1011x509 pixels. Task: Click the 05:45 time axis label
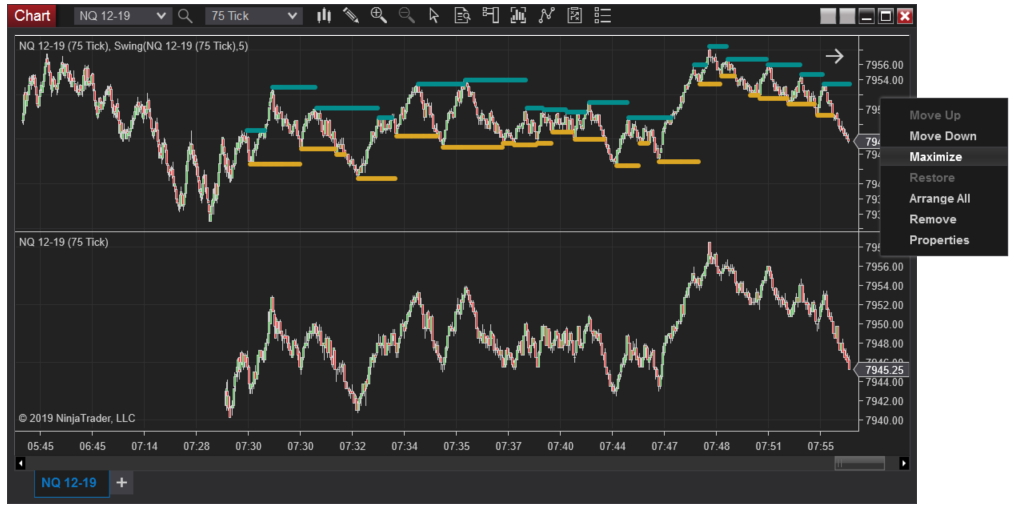click(x=41, y=446)
